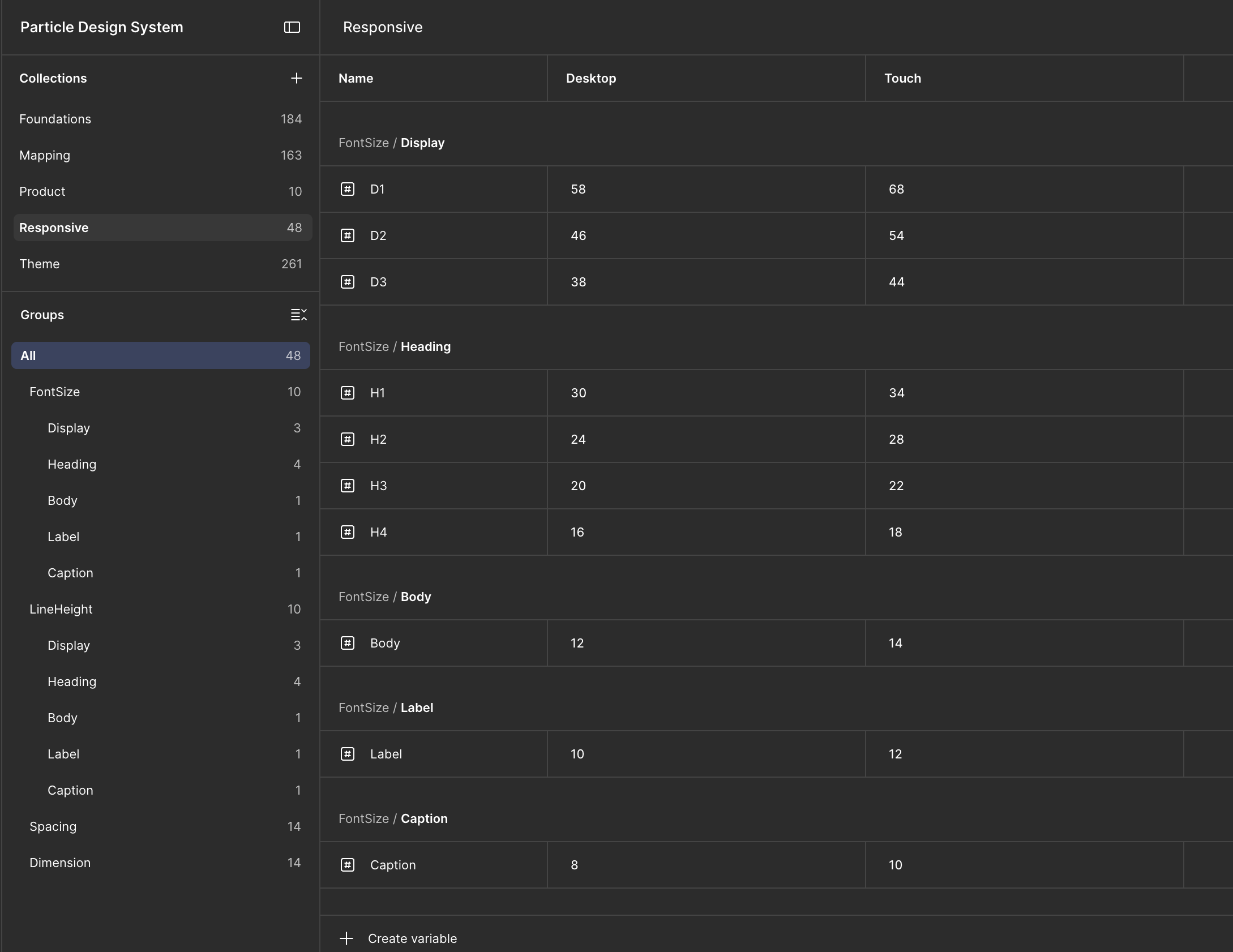1233x952 pixels.
Task: Click number type icon for Body variable
Action: point(348,643)
